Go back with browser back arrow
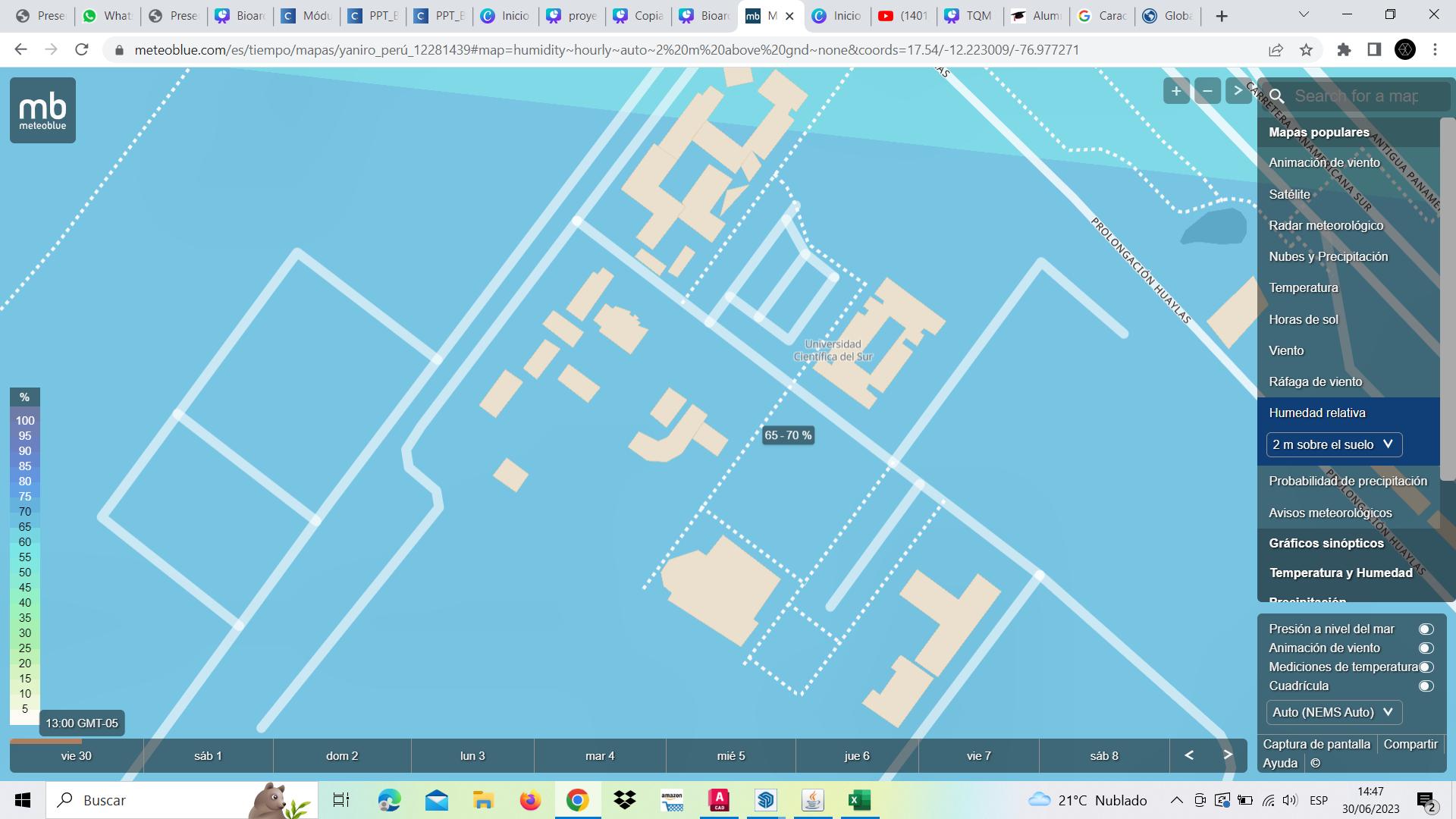This screenshot has width=1456, height=819. [x=20, y=49]
